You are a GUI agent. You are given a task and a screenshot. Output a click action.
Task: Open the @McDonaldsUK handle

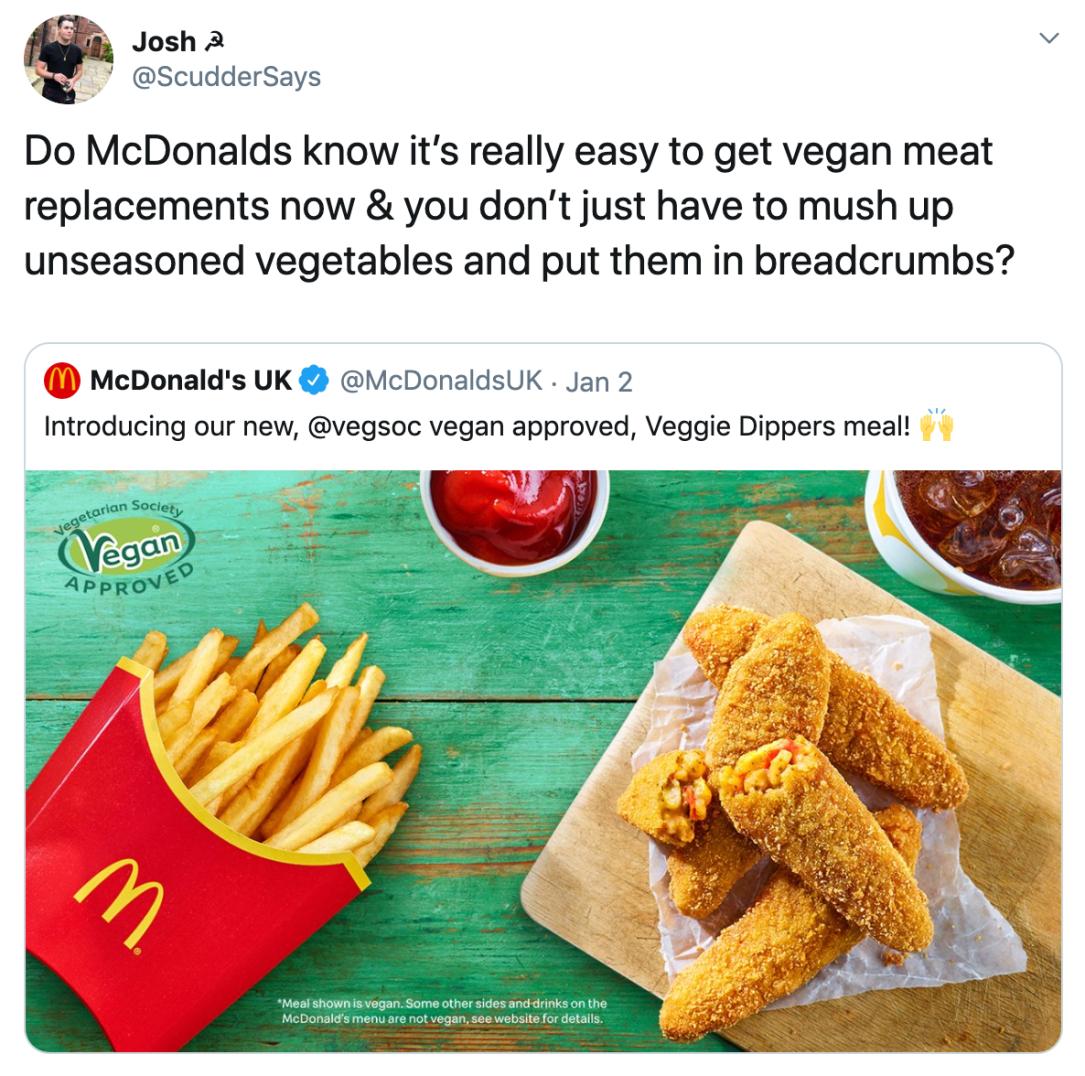(441, 381)
